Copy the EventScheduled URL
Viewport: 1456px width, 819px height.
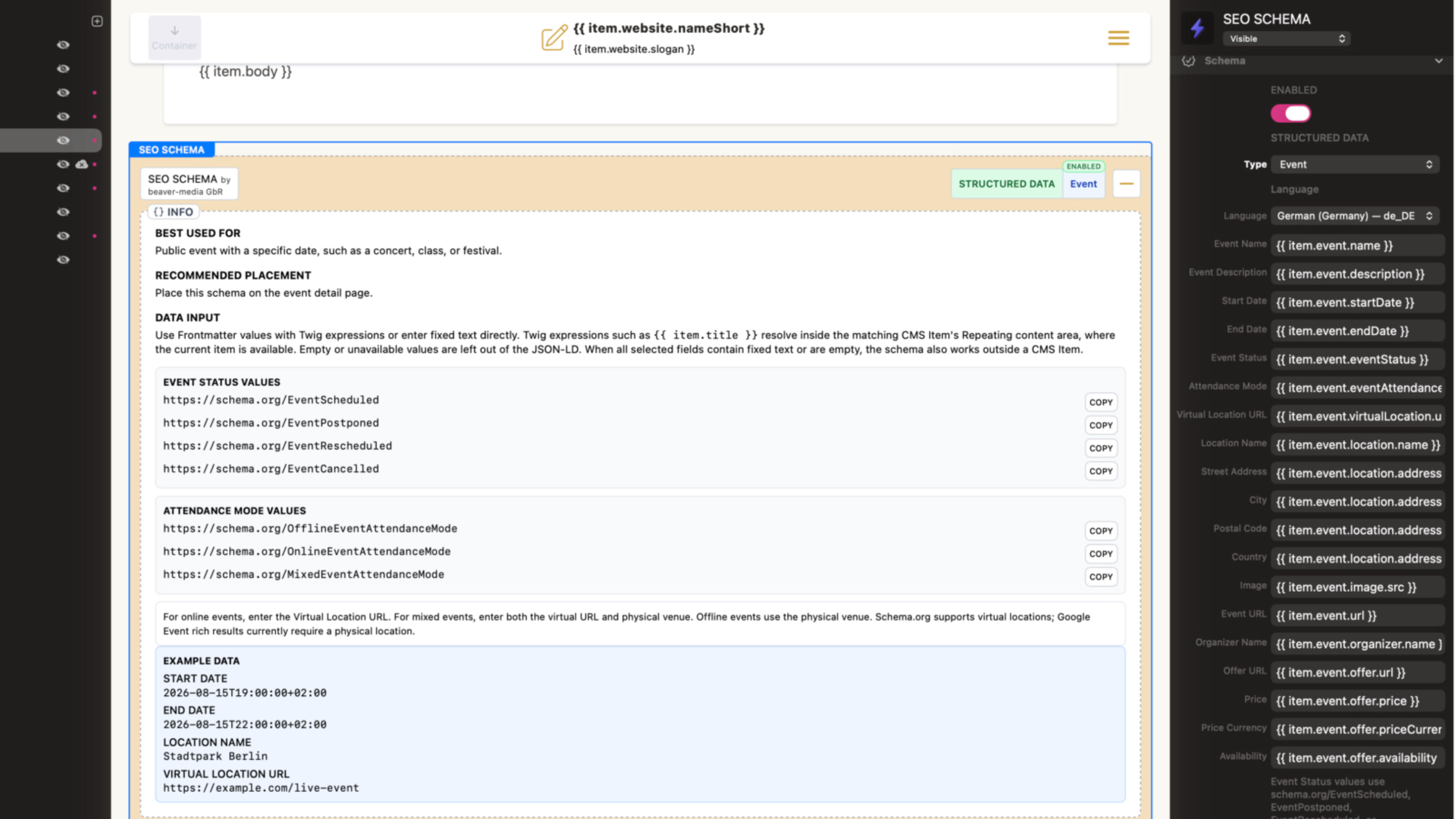tap(1100, 402)
